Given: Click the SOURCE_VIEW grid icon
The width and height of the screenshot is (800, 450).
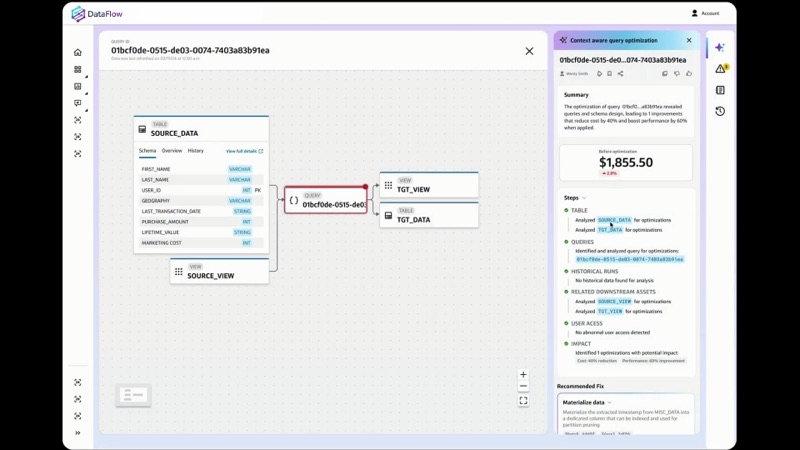Looking at the screenshot, I should pos(179,271).
